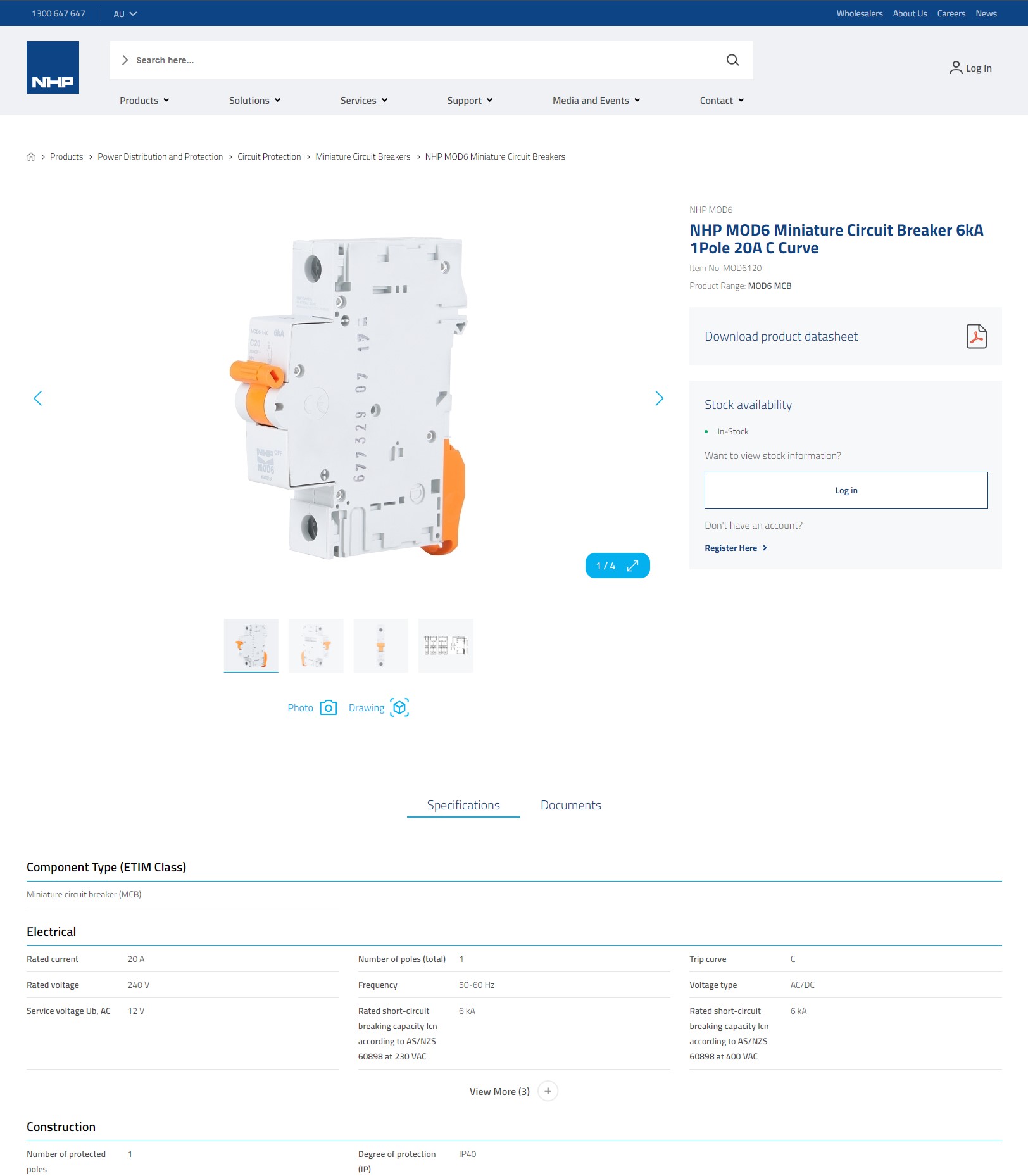This screenshot has height=1176, width=1028.
Task: Select third front-view thumbnail
Action: click(380, 645)
